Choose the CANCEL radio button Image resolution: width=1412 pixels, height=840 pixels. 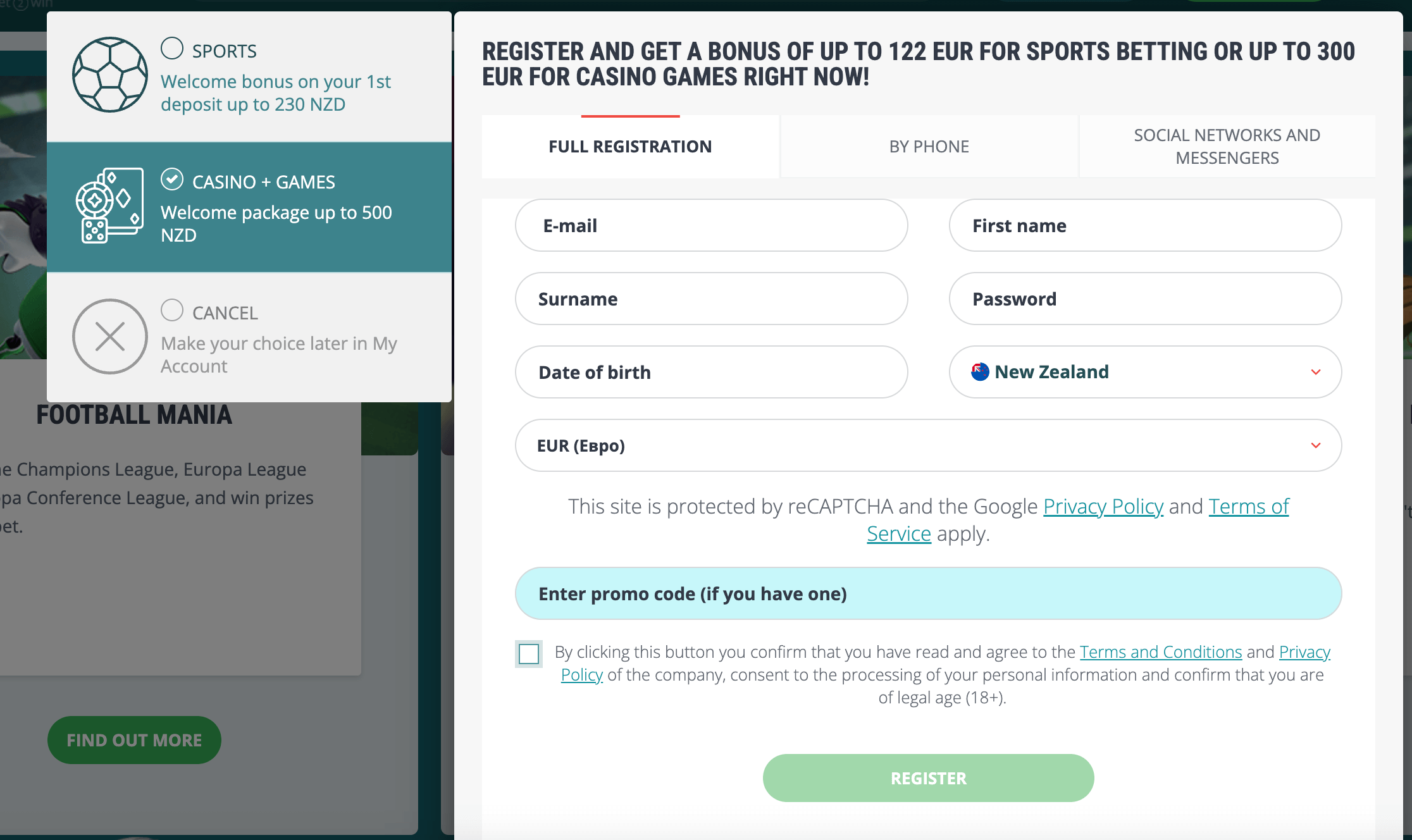click(172, 311)
